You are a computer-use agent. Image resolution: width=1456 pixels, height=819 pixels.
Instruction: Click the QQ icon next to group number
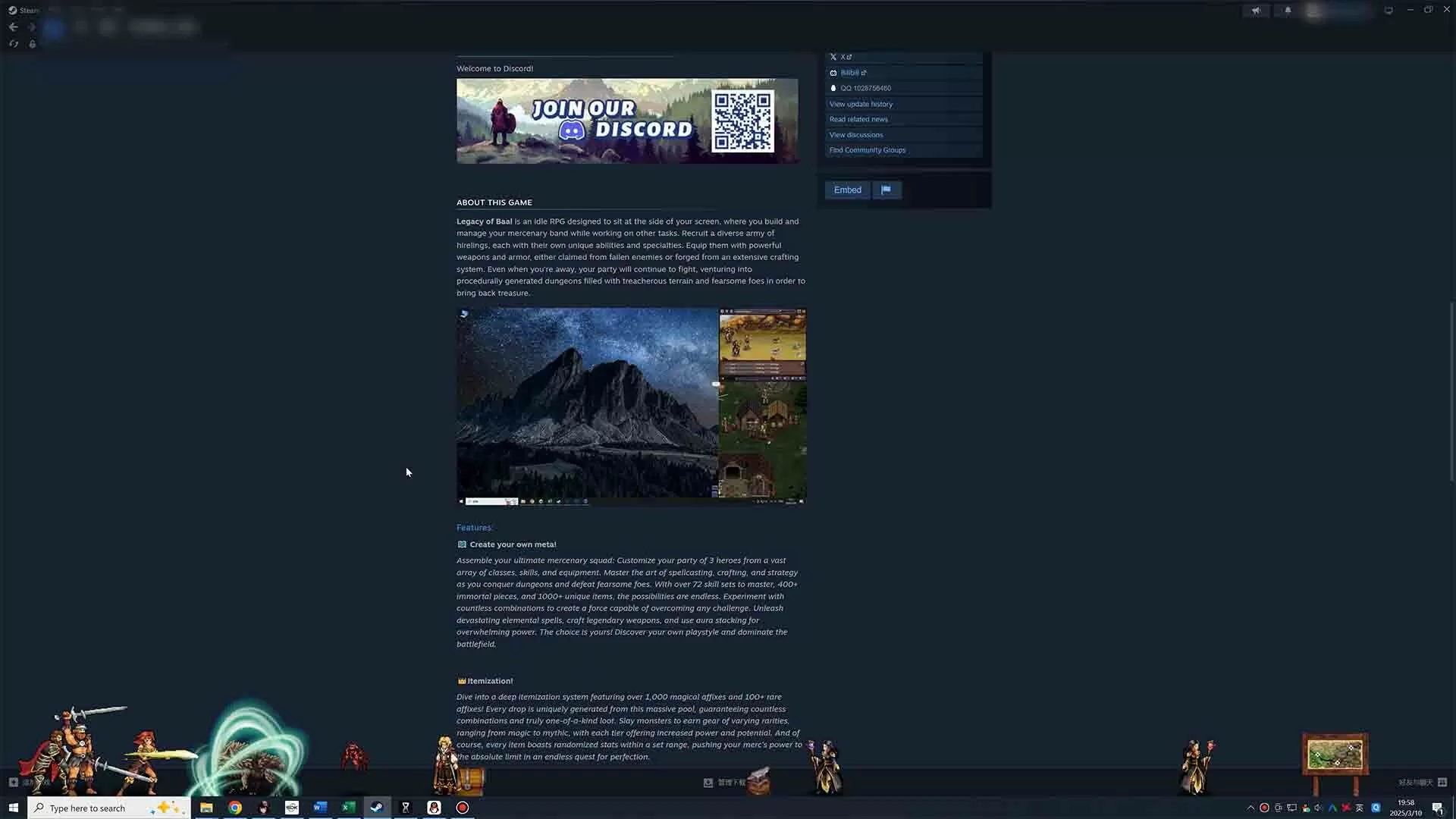coord(833,88)
